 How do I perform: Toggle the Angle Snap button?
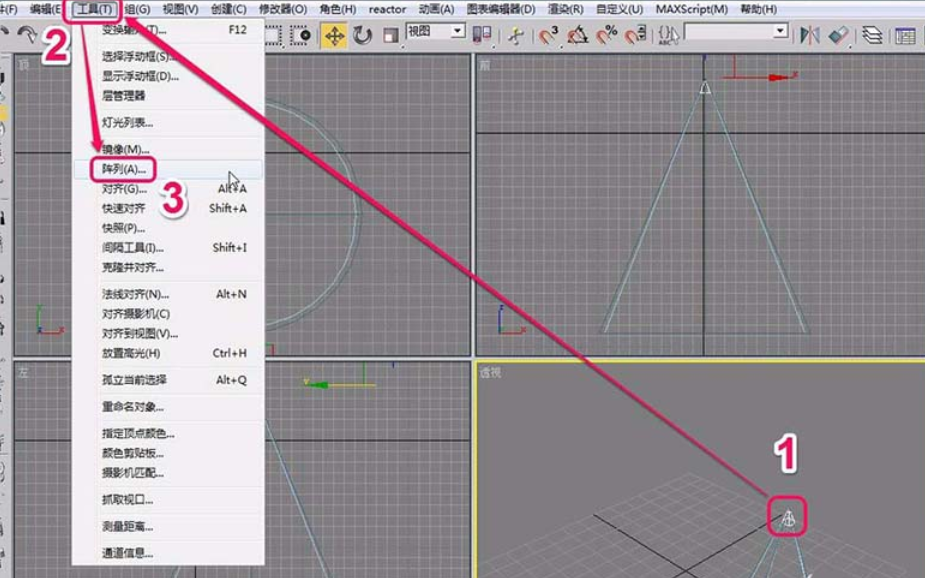tap(578, 36)
